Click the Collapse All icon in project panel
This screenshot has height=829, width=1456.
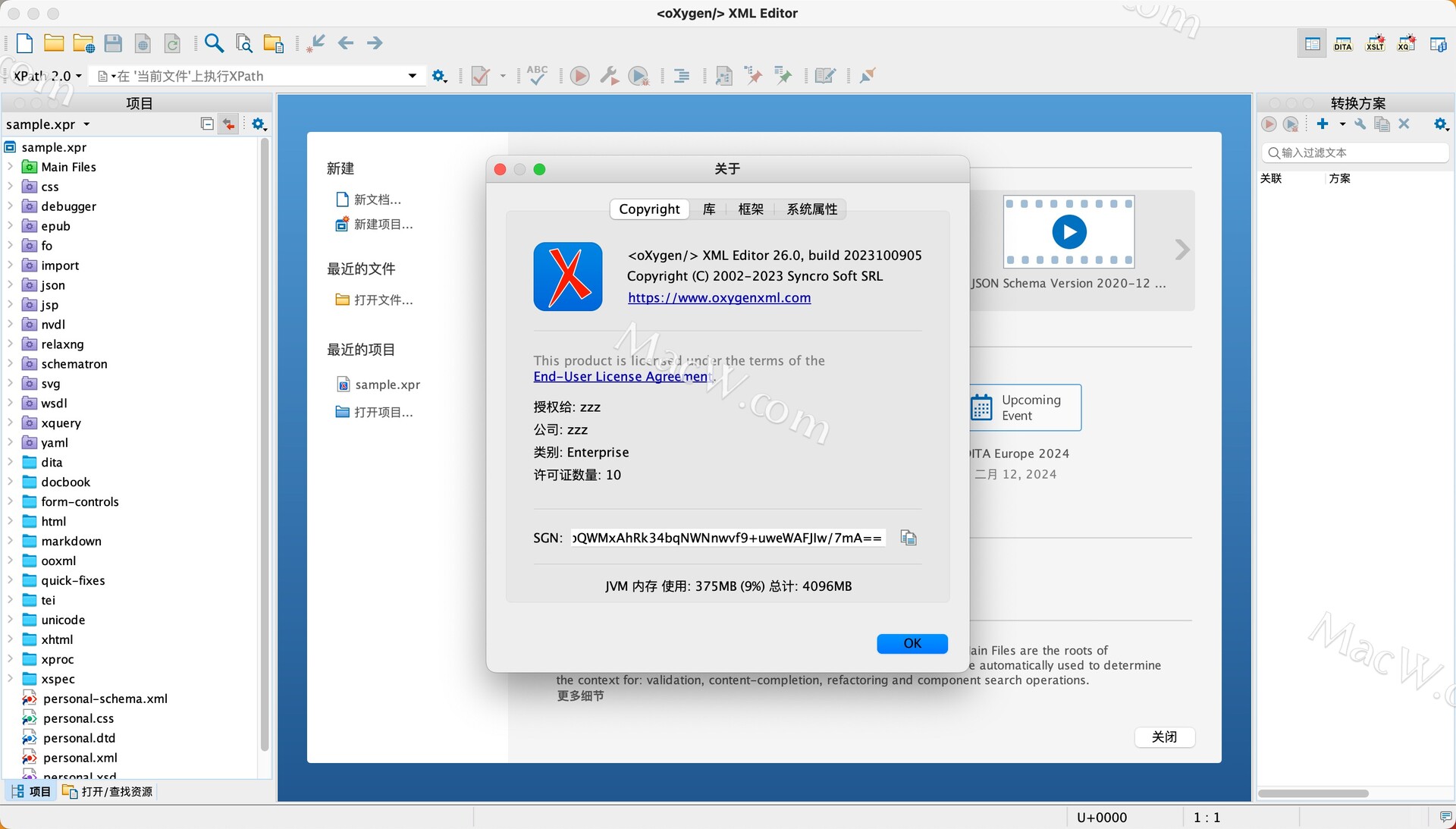tap(206, 124)
